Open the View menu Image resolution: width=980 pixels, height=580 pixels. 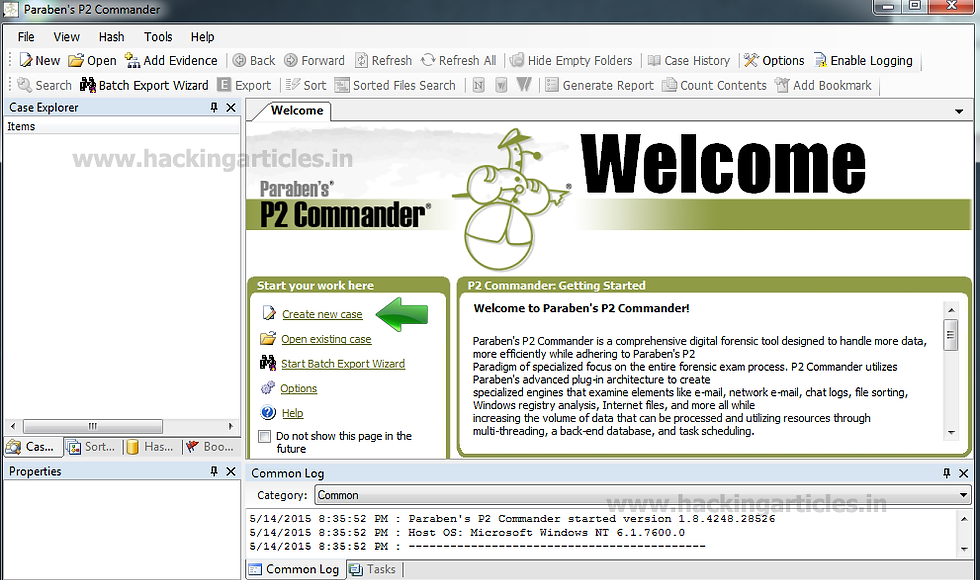[x=66, y=37]
